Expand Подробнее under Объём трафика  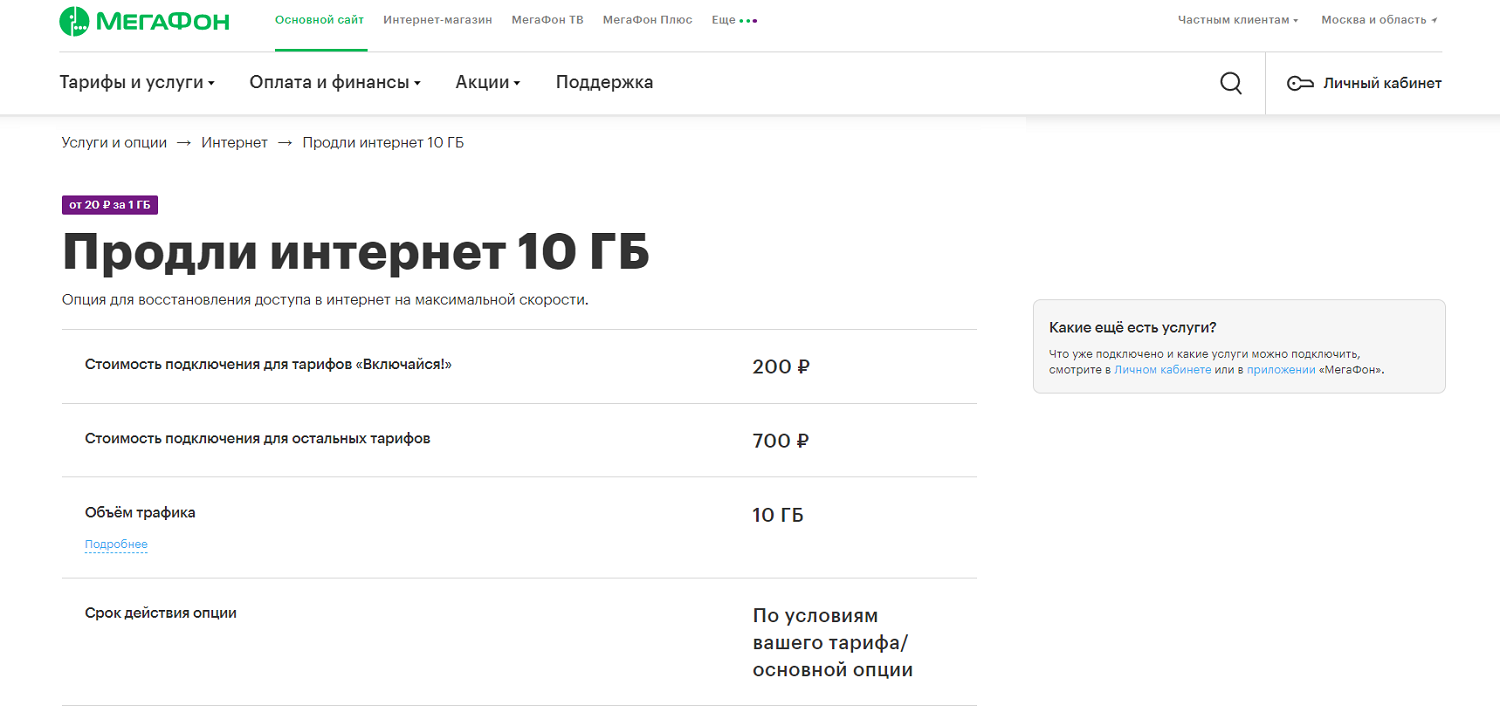[x=116, y=545]
